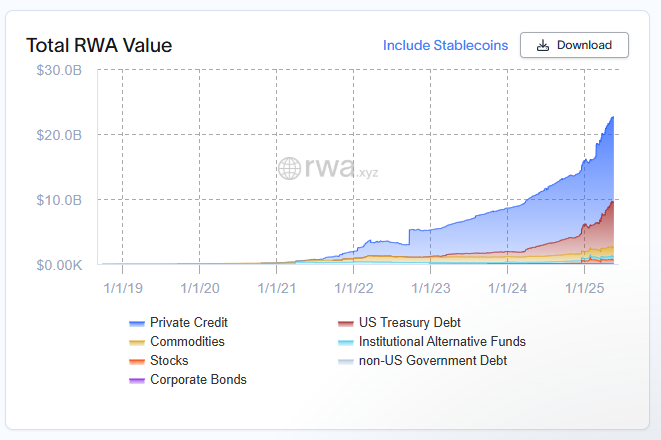
Task: Click the non-US Government Debt swatch
Action: (345, 361)
